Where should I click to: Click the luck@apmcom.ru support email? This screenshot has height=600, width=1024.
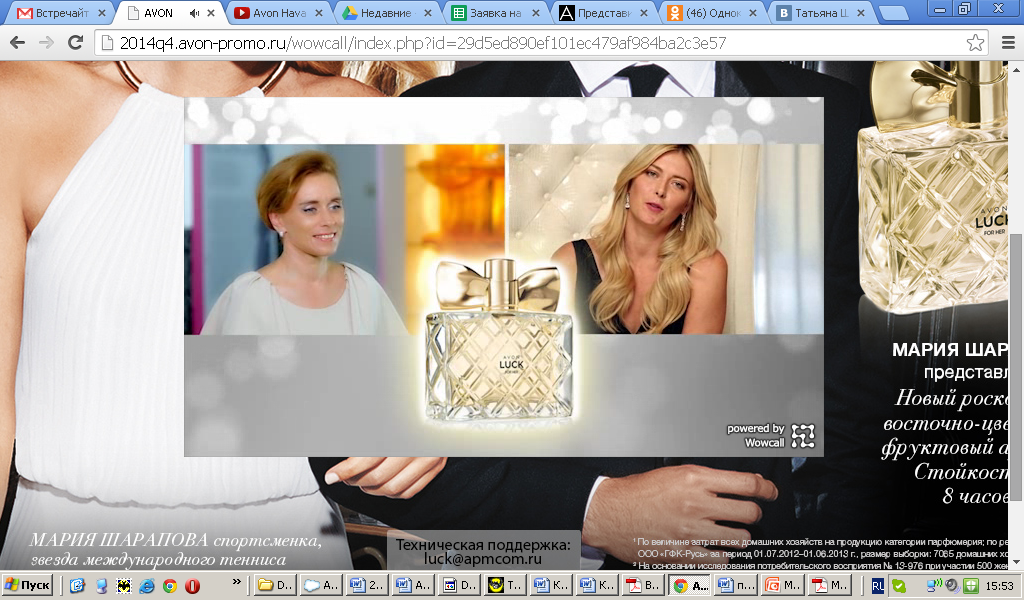pyautogui.click(x=483, y=560)
